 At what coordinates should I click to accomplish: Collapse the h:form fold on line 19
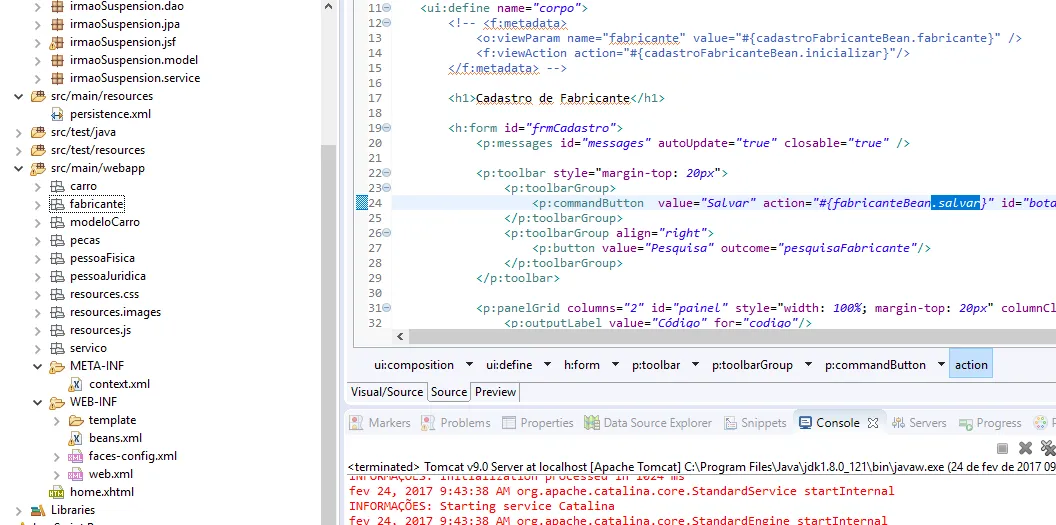point(387,128)
